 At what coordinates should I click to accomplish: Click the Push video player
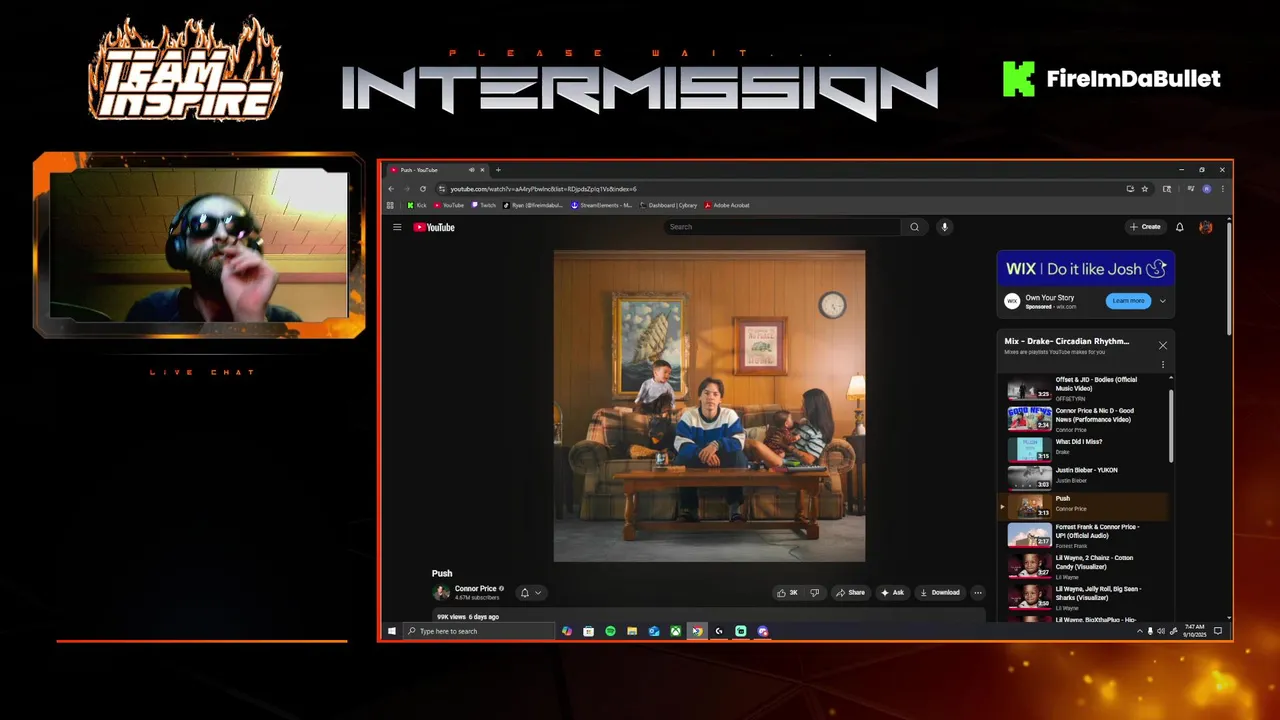[x=709, y=406]
